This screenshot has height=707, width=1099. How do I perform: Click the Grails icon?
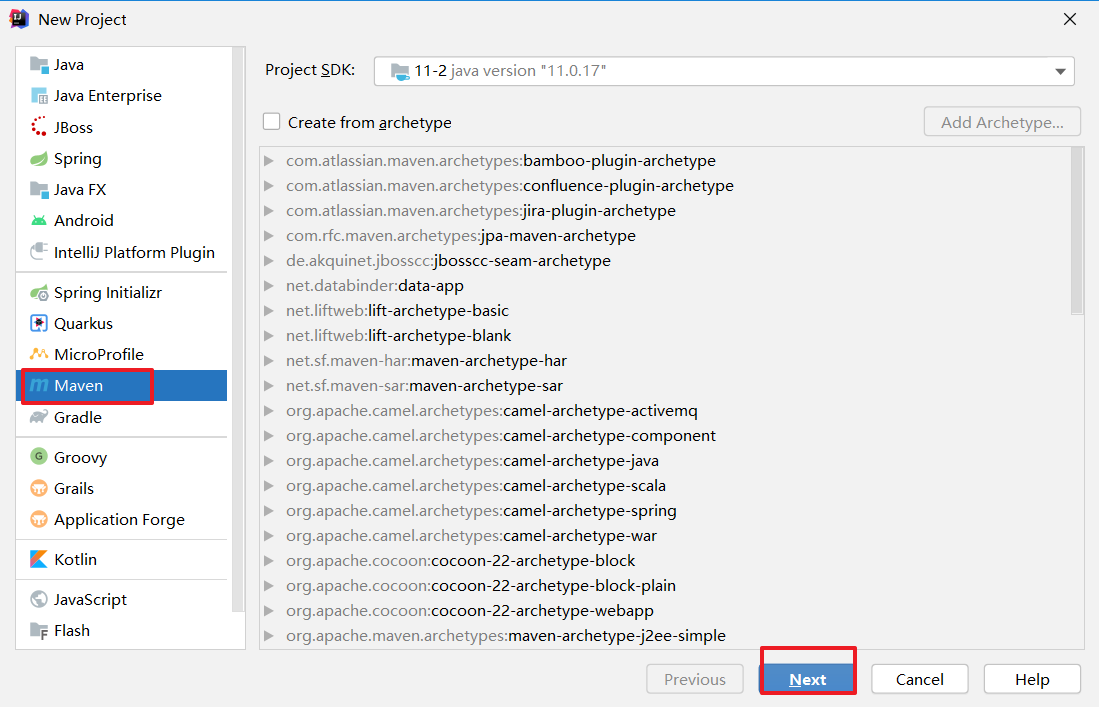[39, 488]
